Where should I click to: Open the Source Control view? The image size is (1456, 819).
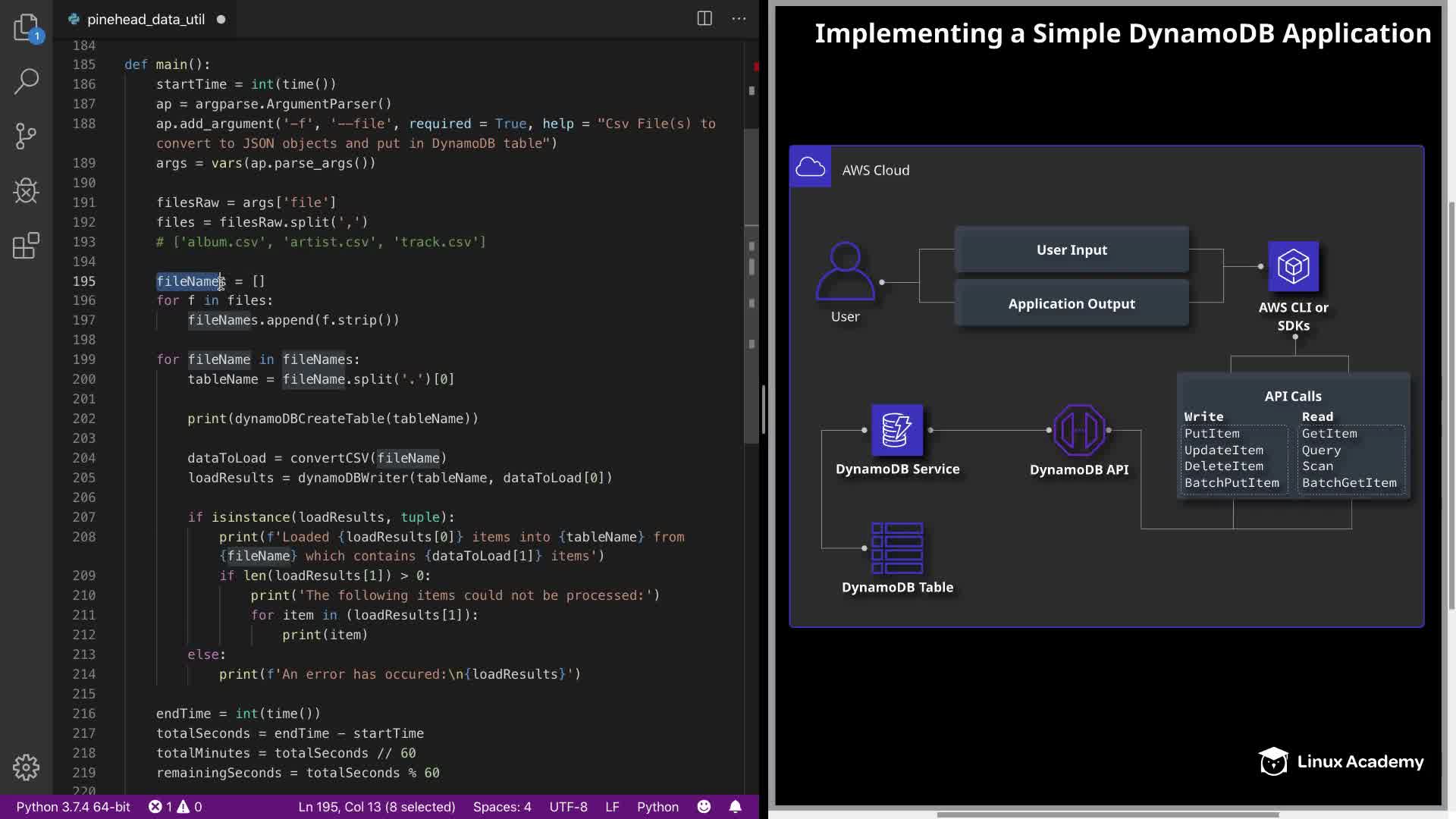point(27,136)
